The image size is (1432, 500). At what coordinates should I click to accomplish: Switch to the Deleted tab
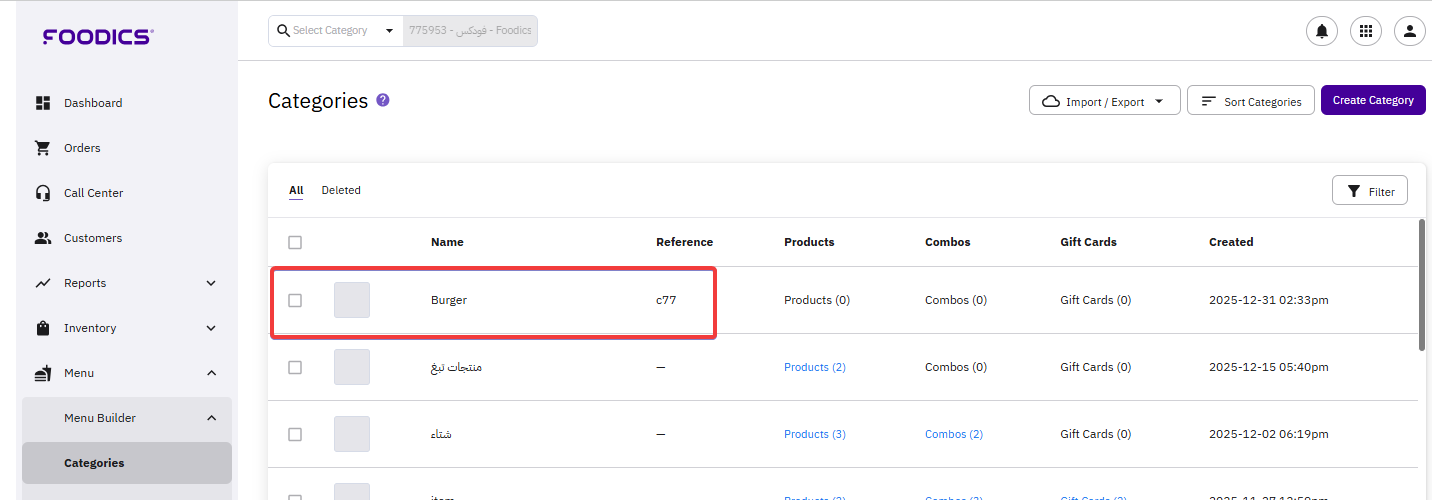(x=341, y=190)
